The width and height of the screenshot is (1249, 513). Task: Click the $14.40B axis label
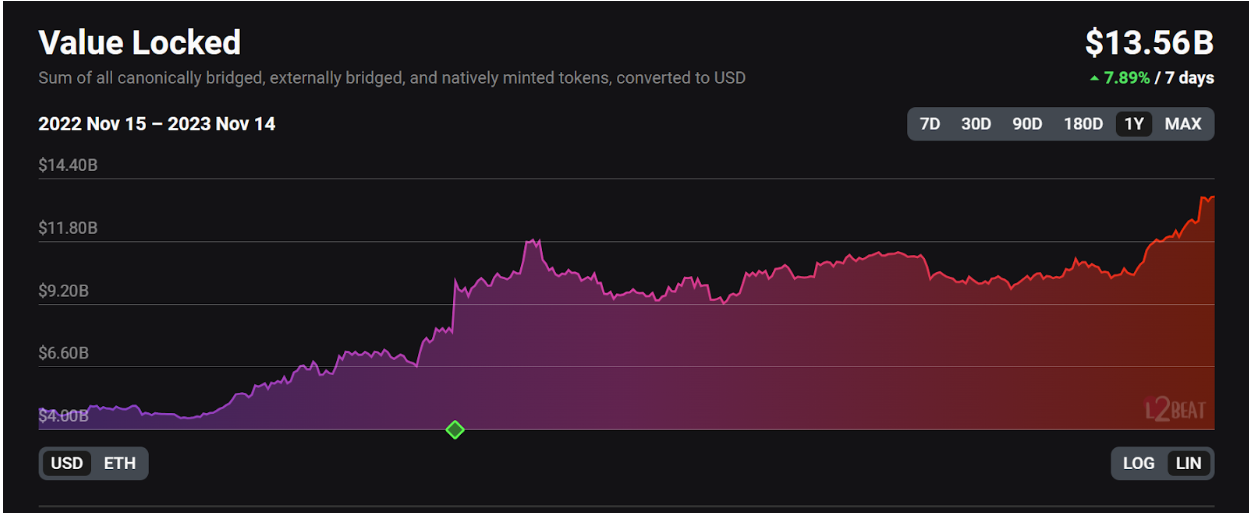(68, 165)
